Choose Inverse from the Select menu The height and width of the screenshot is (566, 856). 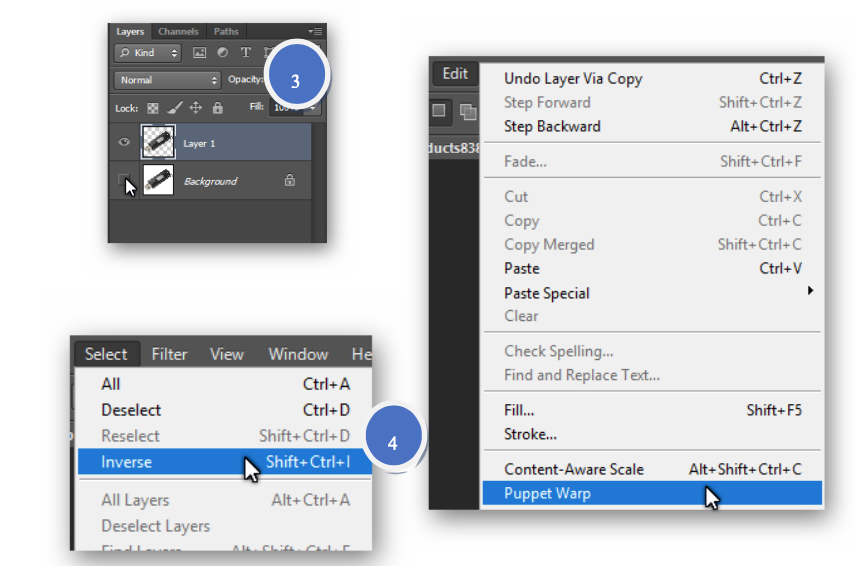pos(126,462)
